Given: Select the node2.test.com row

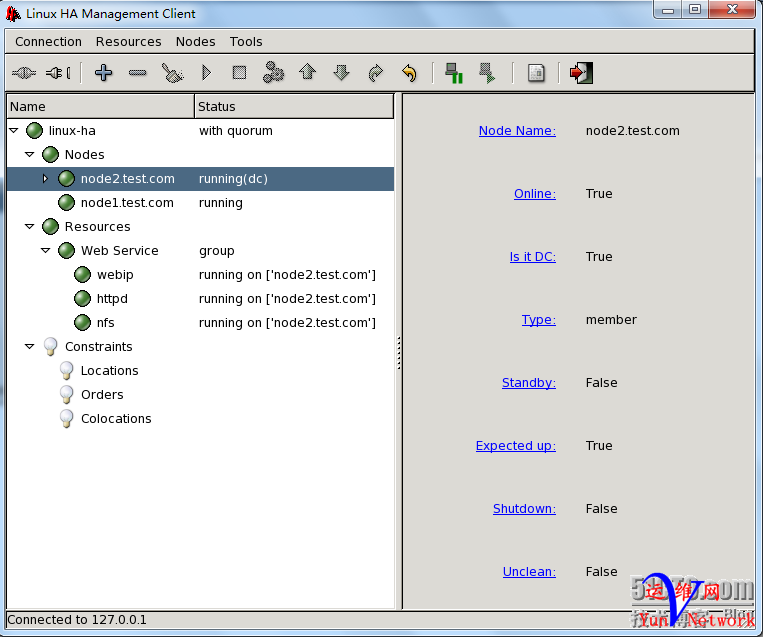Looking at the screenshot, I should tap(200, 179).
